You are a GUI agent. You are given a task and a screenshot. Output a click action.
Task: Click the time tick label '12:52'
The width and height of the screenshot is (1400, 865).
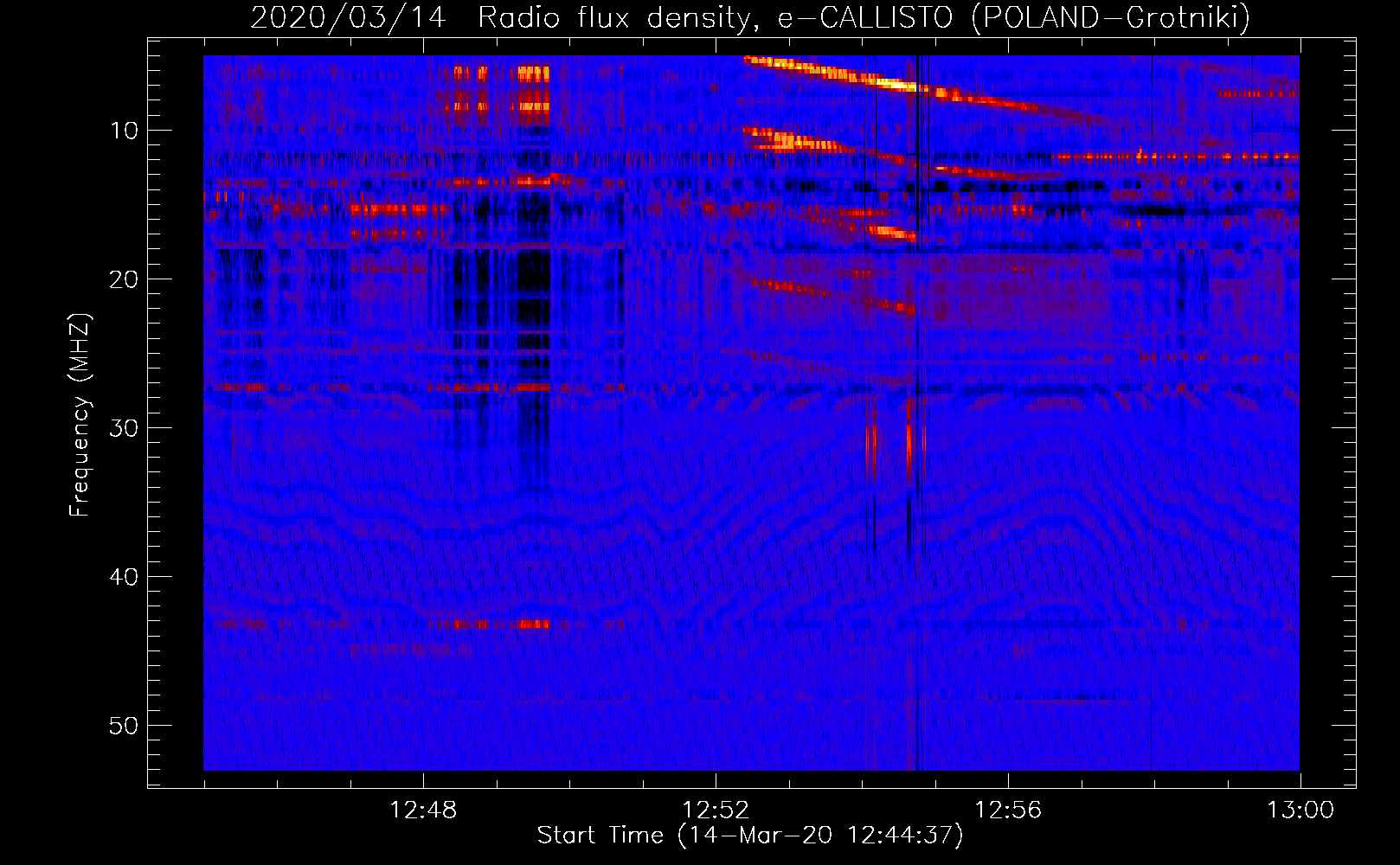click(716, 811)
